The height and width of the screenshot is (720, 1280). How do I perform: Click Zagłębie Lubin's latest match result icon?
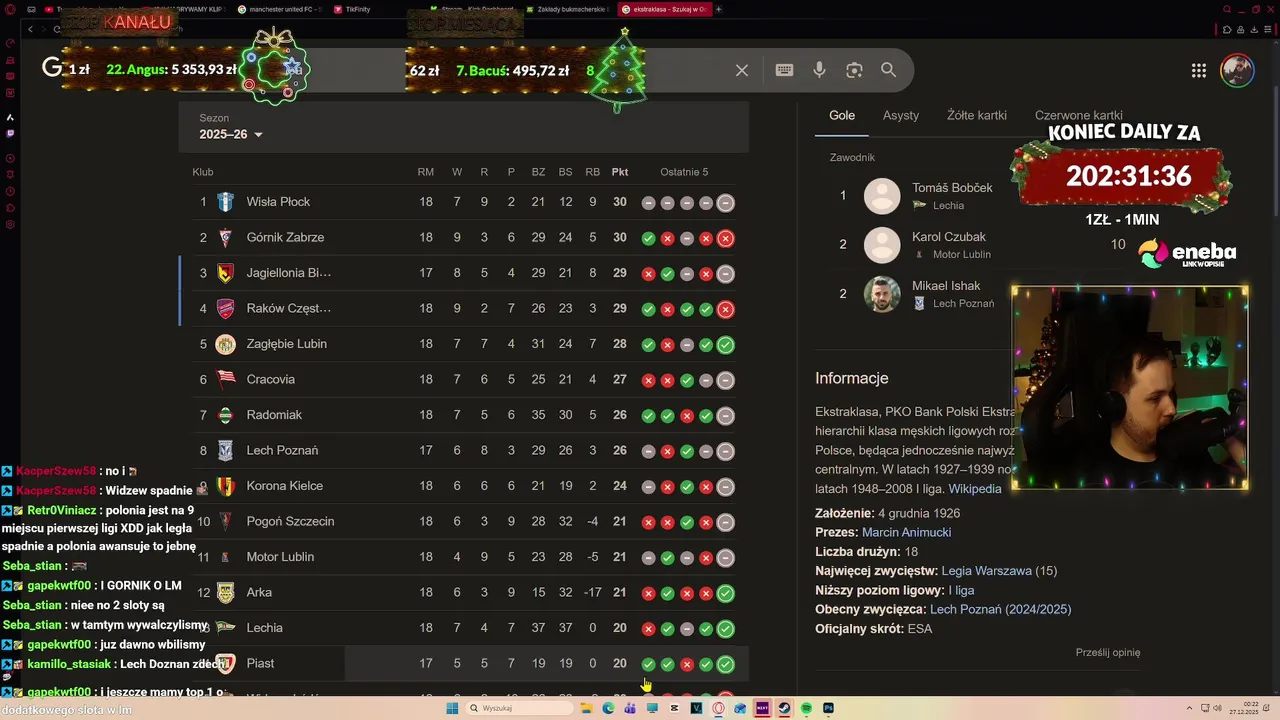[x=726, y=344]
